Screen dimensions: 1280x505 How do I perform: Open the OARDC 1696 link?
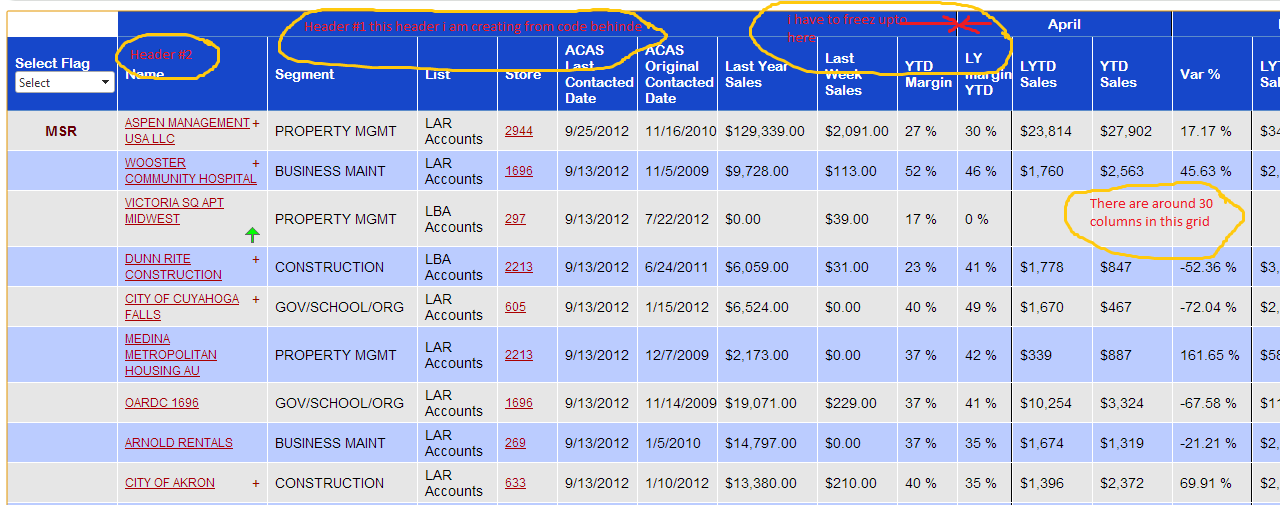pyautogui.click(x=161, y=403)
